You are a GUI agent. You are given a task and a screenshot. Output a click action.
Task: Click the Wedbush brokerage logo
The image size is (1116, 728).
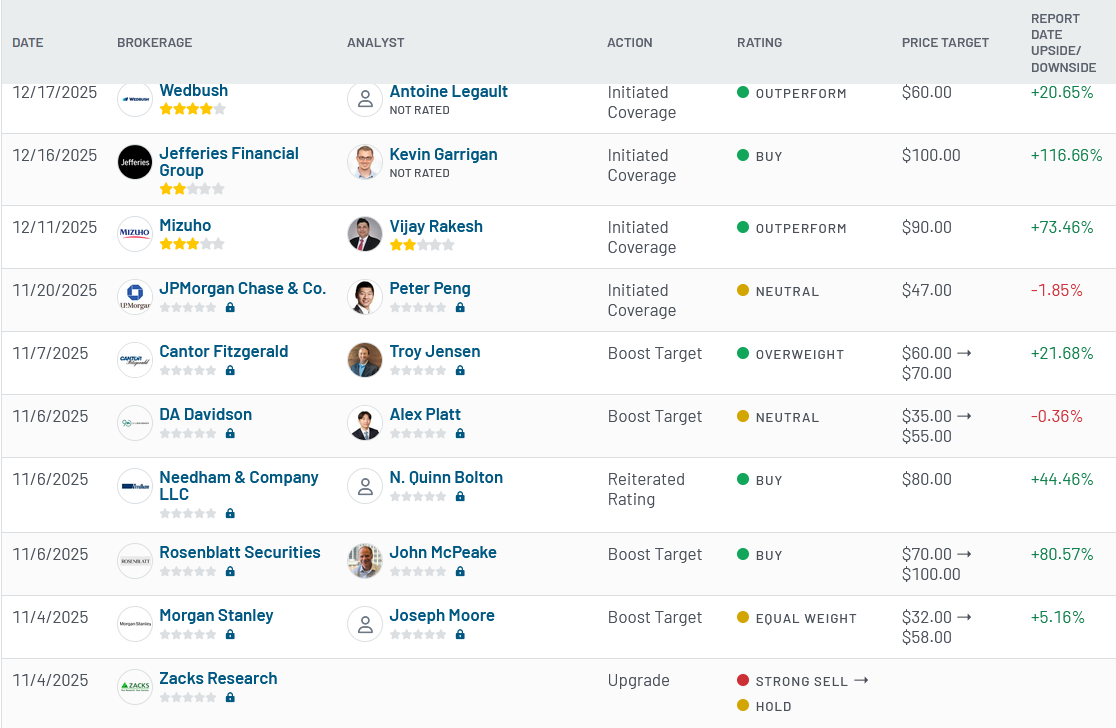[135, 100]
